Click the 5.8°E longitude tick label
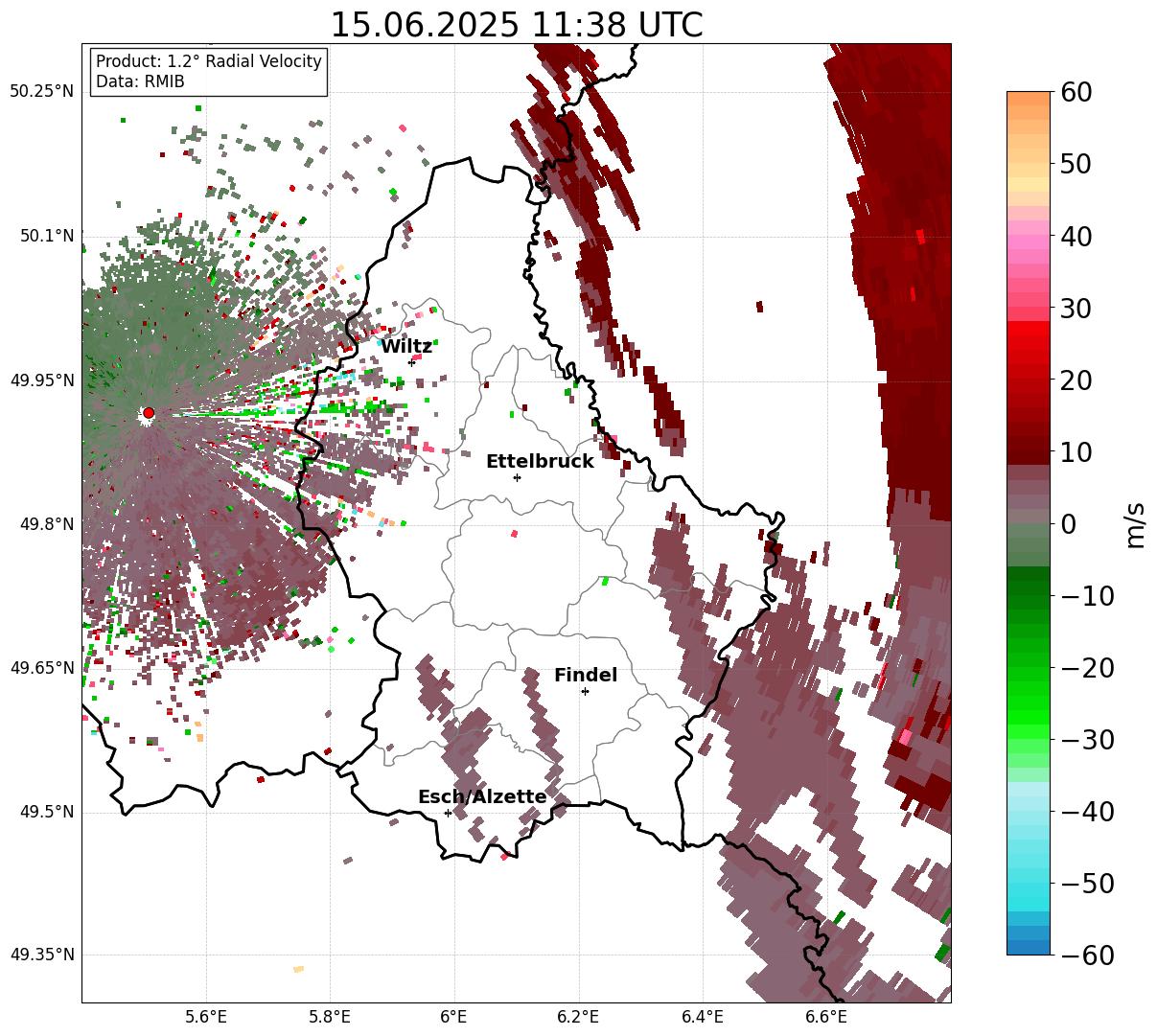Image resolution: width=1157 pixels, height=1036 pixels. tap(331, 1016)
